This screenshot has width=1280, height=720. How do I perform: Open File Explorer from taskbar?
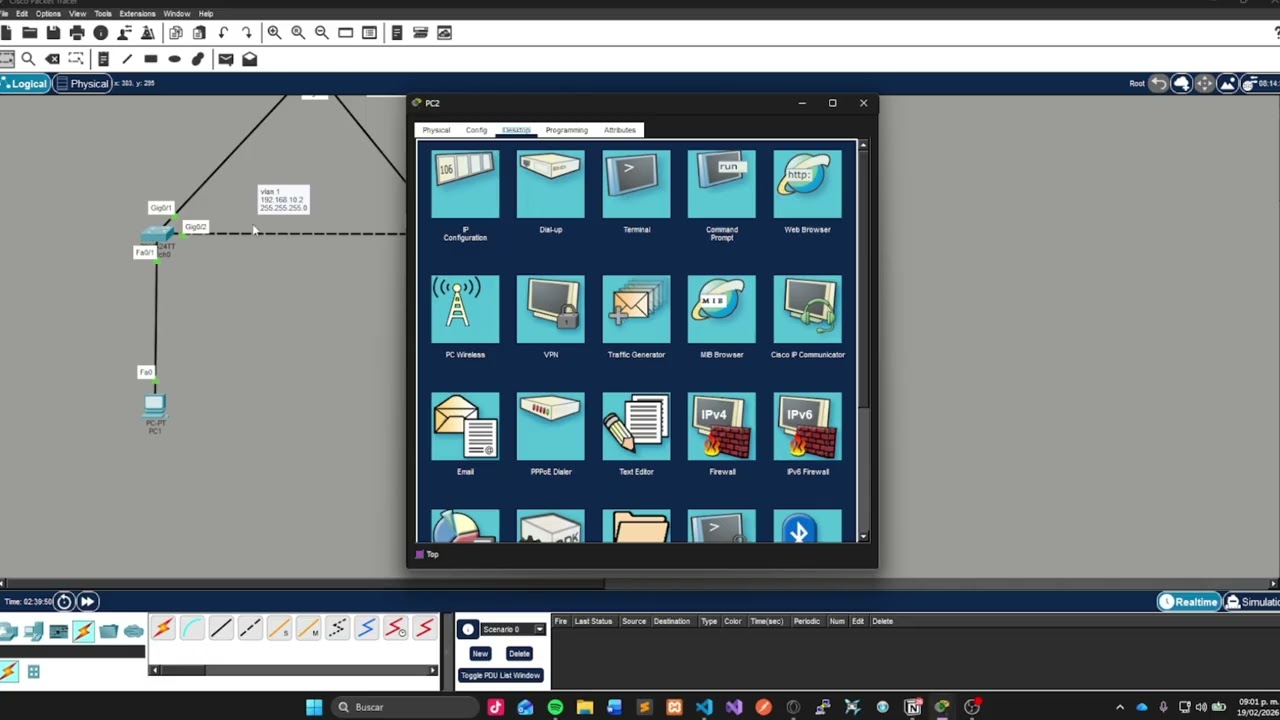[585, 707]
